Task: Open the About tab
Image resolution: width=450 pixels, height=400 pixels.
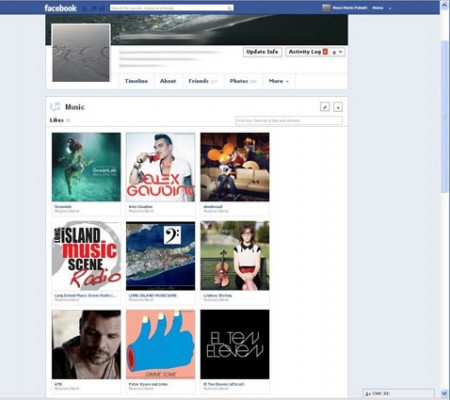Action: pyautogui.click(x=168, y=81)
